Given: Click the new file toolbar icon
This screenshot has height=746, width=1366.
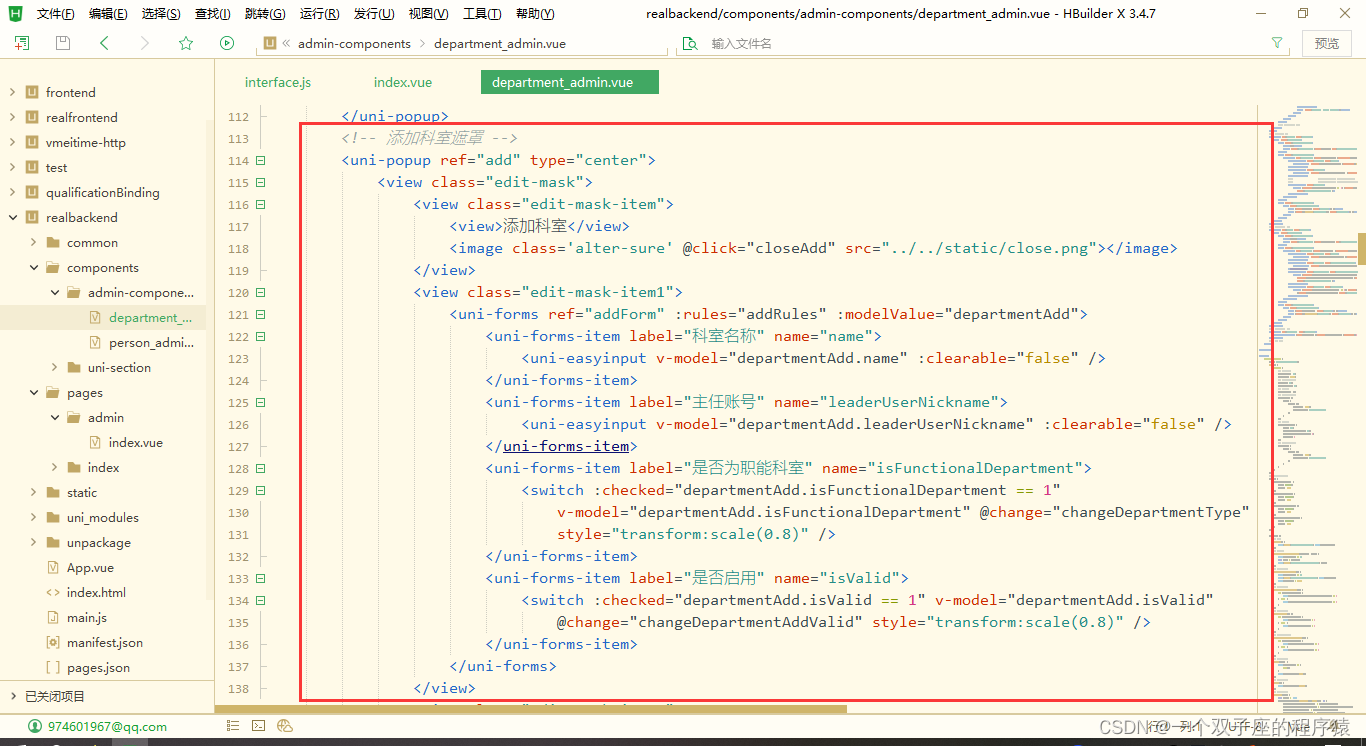Looking at the screenshot, I should point(22,43).
